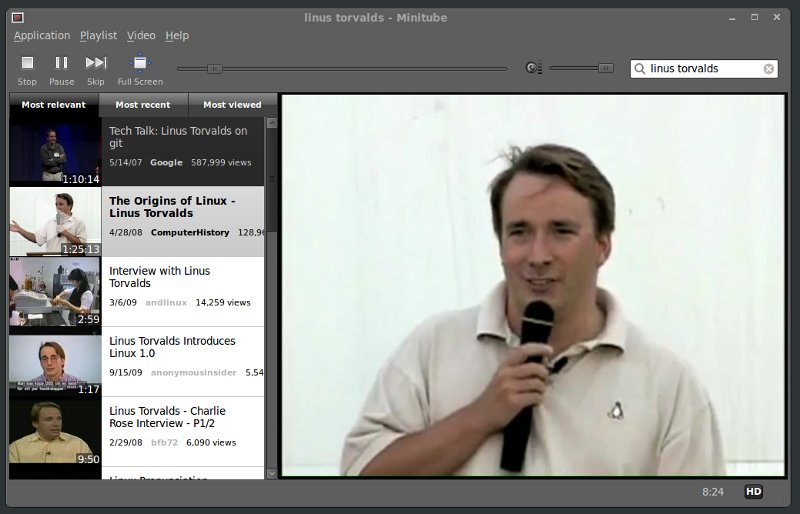The image size is (800, 514).
Task: Toggle the HD quality button
Action: (x=753, y=491)
